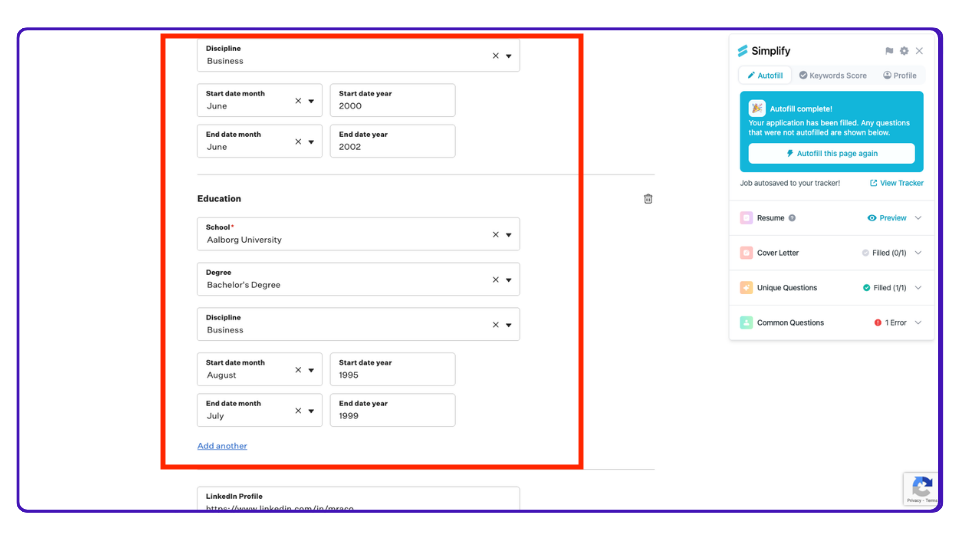Edit the End date year 2002 field
Image resolution: width=960 pixels, height=540 pixels.
[x=392, y=141]
